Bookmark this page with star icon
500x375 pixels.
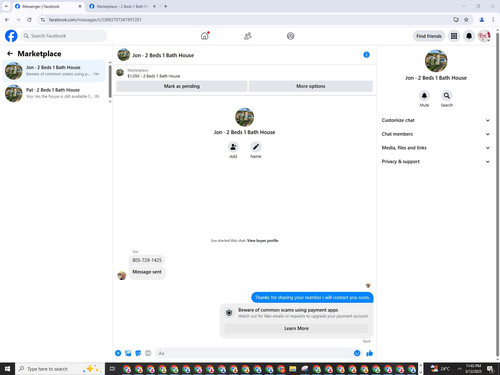466,20
